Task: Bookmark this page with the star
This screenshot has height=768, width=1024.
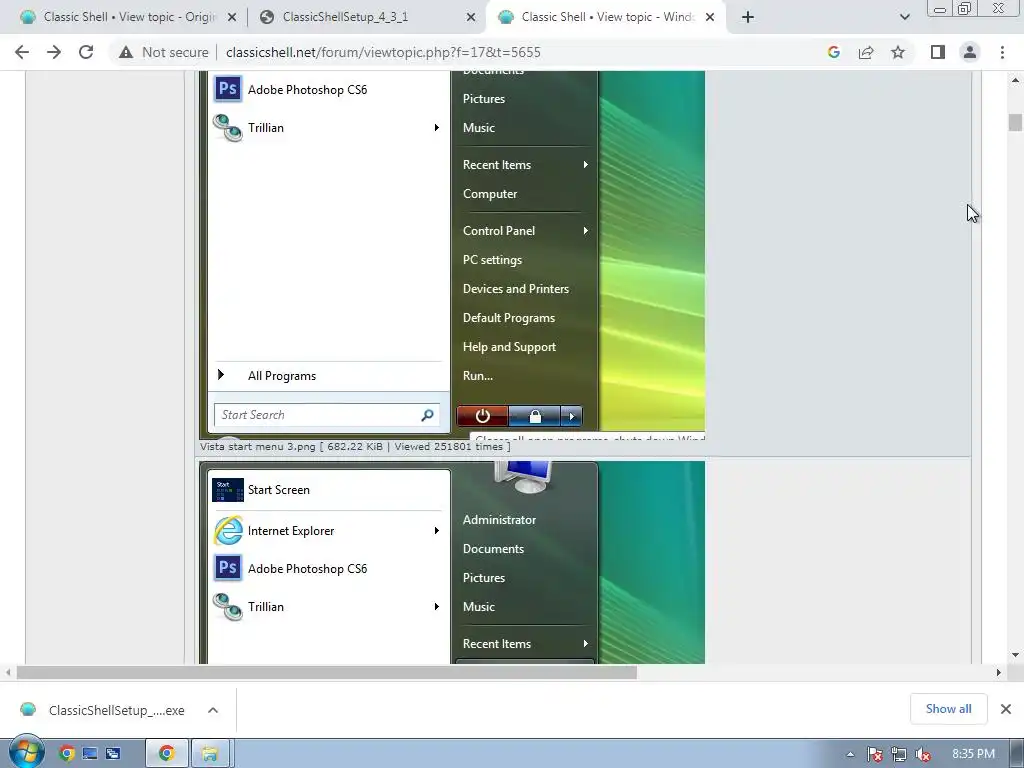Action: [898, 52]
